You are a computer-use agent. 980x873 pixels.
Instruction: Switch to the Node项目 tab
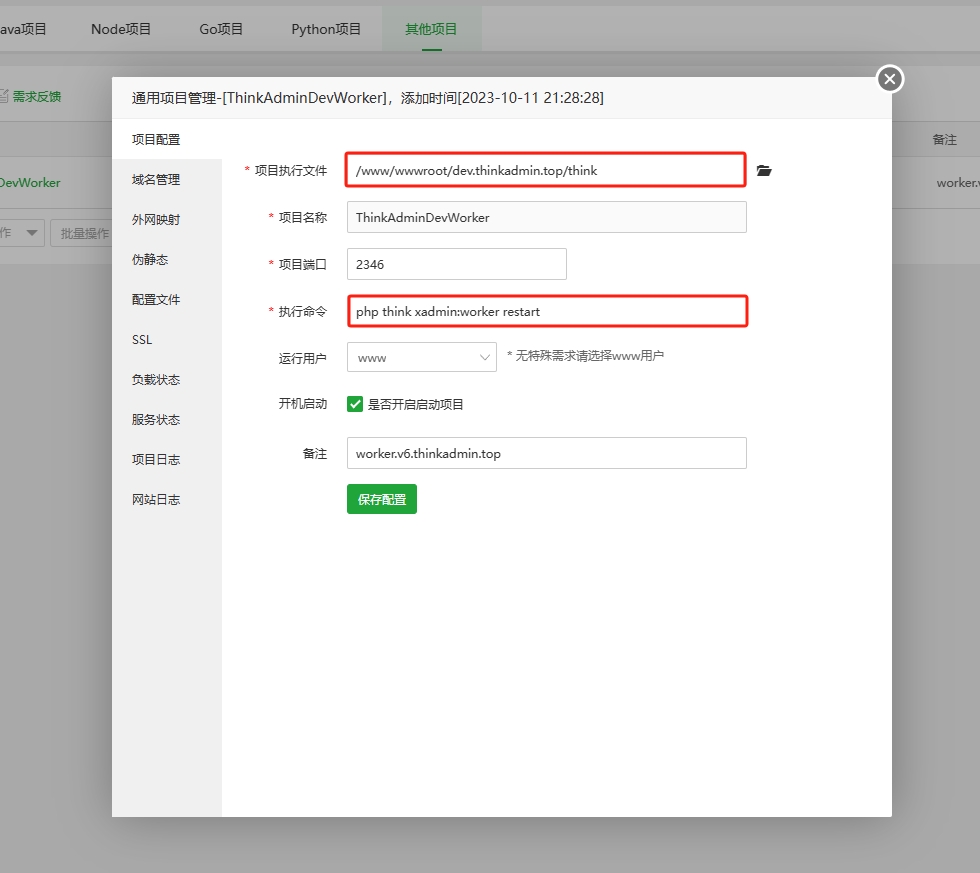click(x=121, y=29)
